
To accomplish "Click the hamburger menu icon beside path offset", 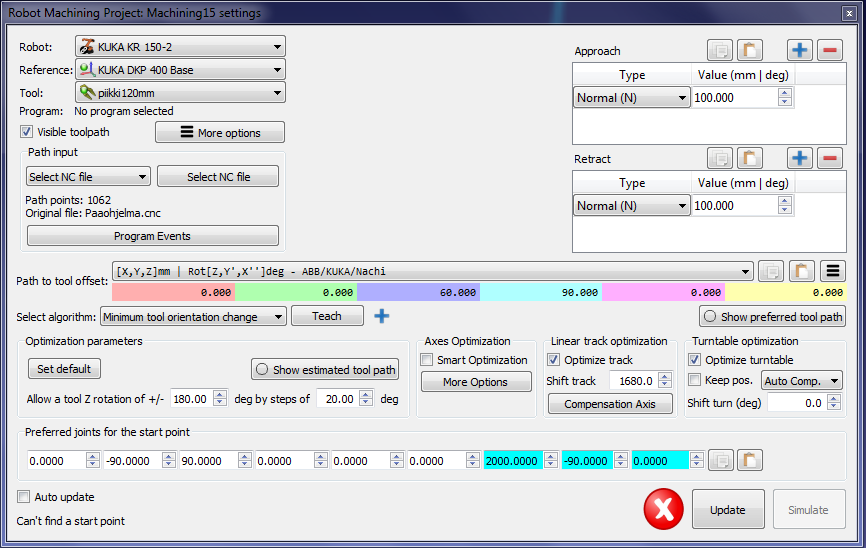I will pos(832,271).
